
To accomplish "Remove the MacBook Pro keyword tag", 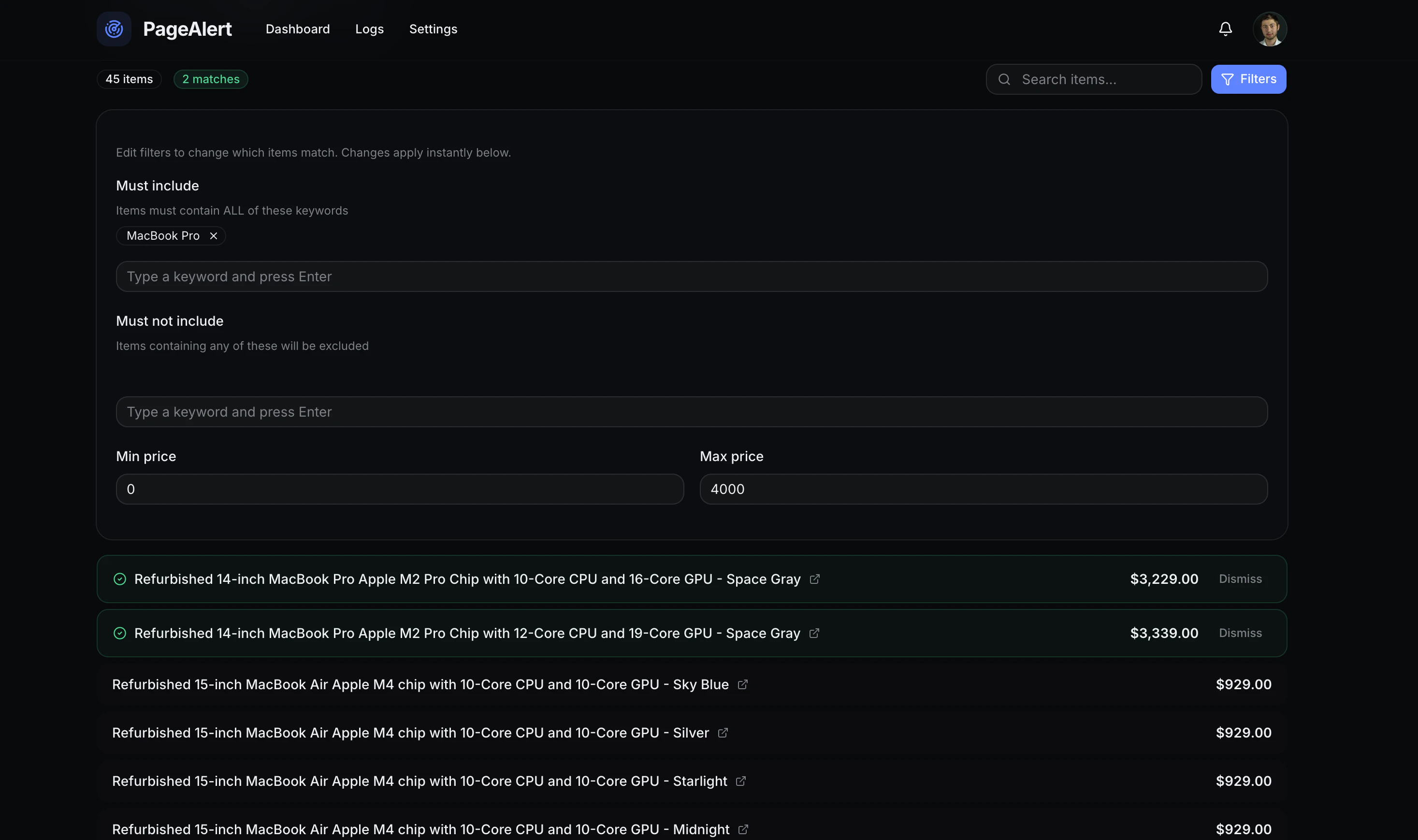I will point(213,236).
